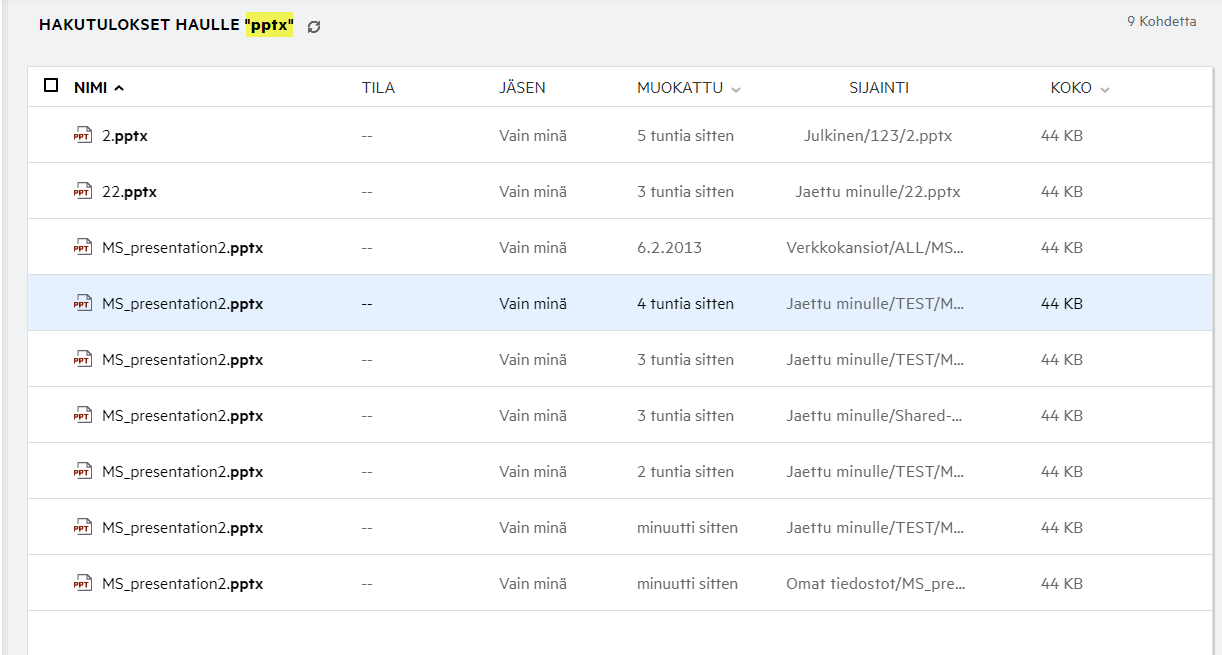Image resolution: width=1222 pixels, height=655 pixels.
Task: Toggle the ascending sort arrow next to NIMI
Action: [x=120, y=88]
